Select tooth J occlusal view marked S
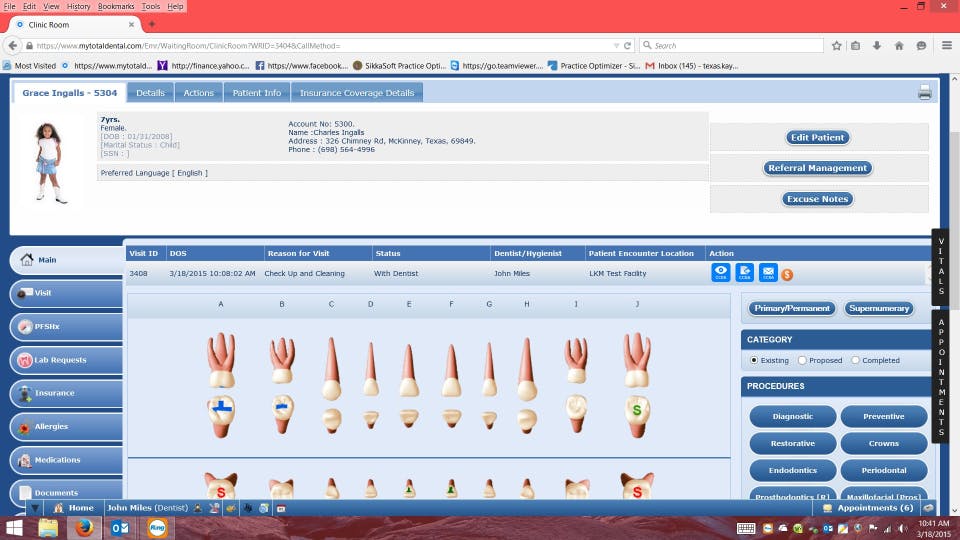This screenshot has height=540, width=960. [x=637, y=416]
